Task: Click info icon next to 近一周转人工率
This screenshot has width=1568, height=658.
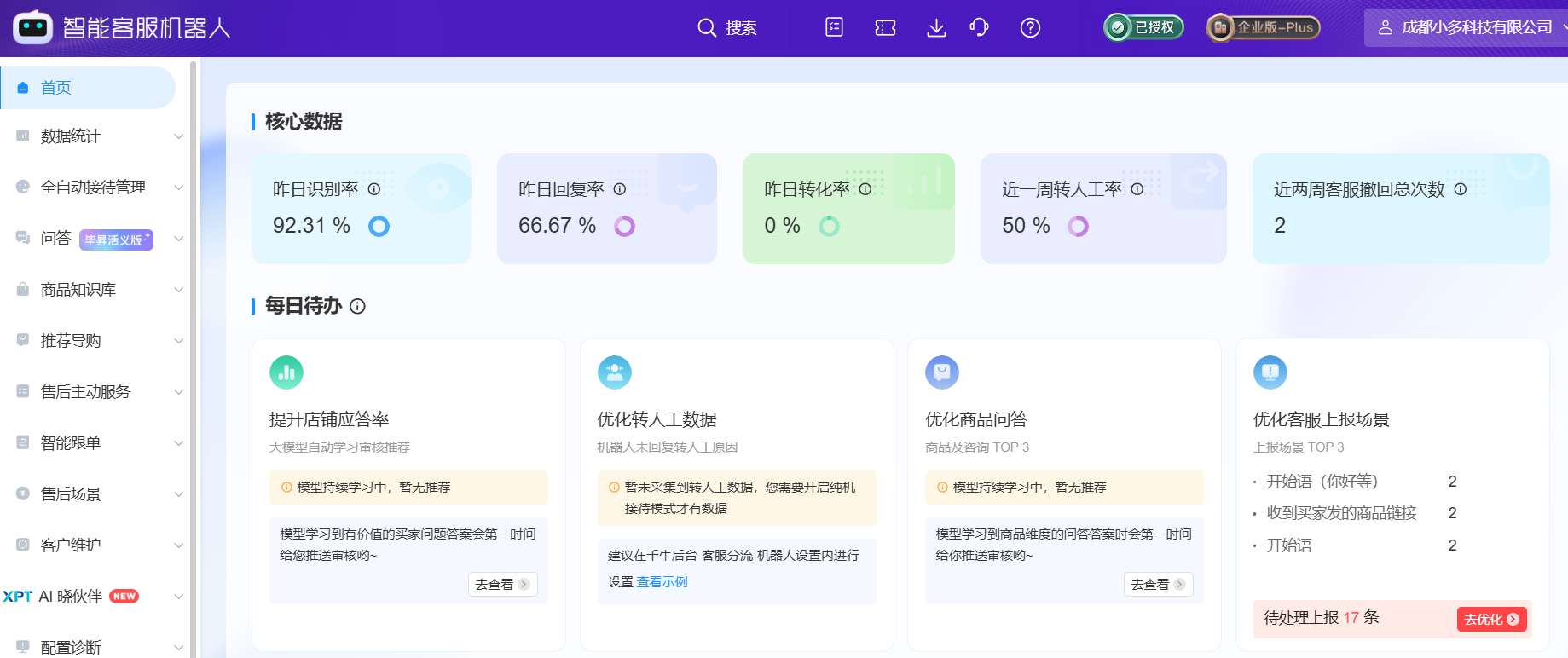Action: [1137, 189]
